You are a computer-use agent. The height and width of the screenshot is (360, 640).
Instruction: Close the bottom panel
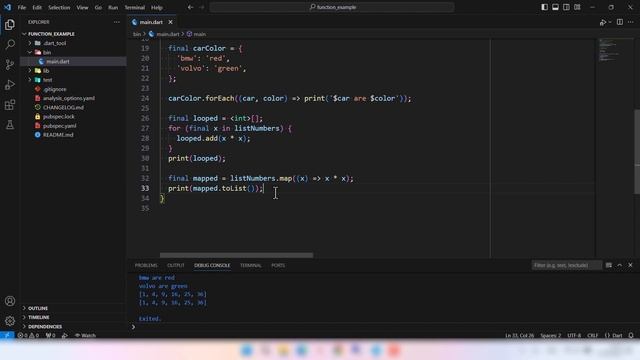[x=630, y=265]
